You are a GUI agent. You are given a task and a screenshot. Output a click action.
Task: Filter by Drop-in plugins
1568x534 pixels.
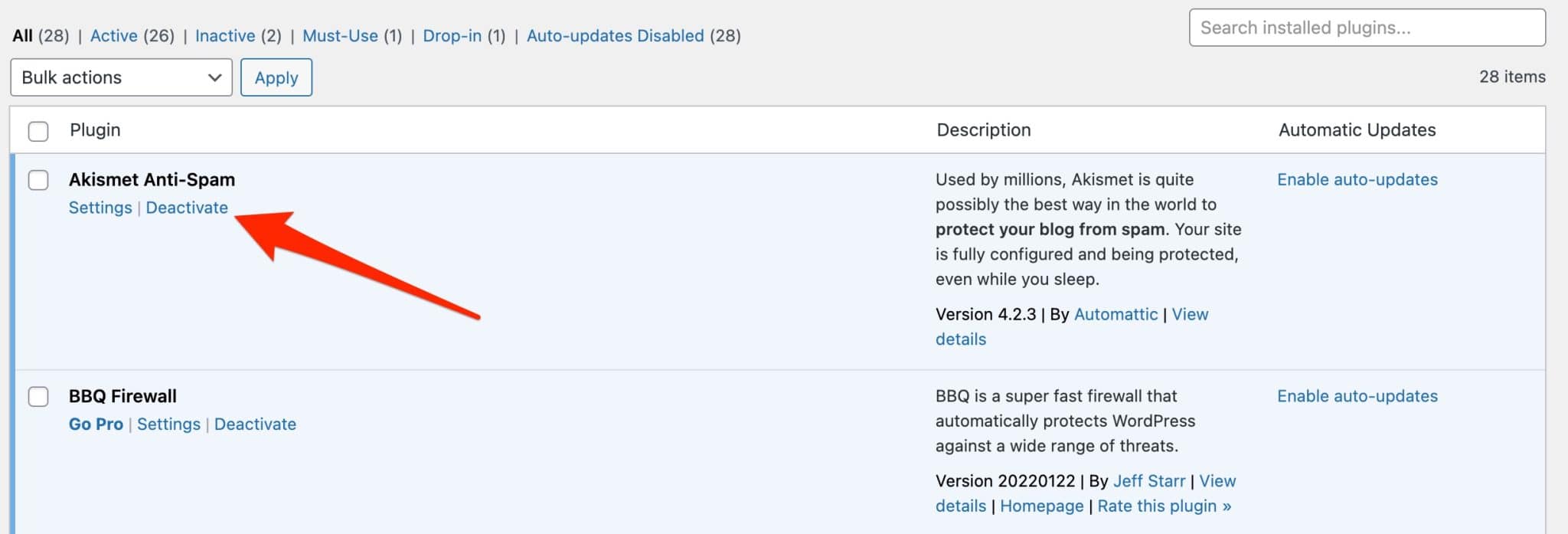tap(452, 35)
